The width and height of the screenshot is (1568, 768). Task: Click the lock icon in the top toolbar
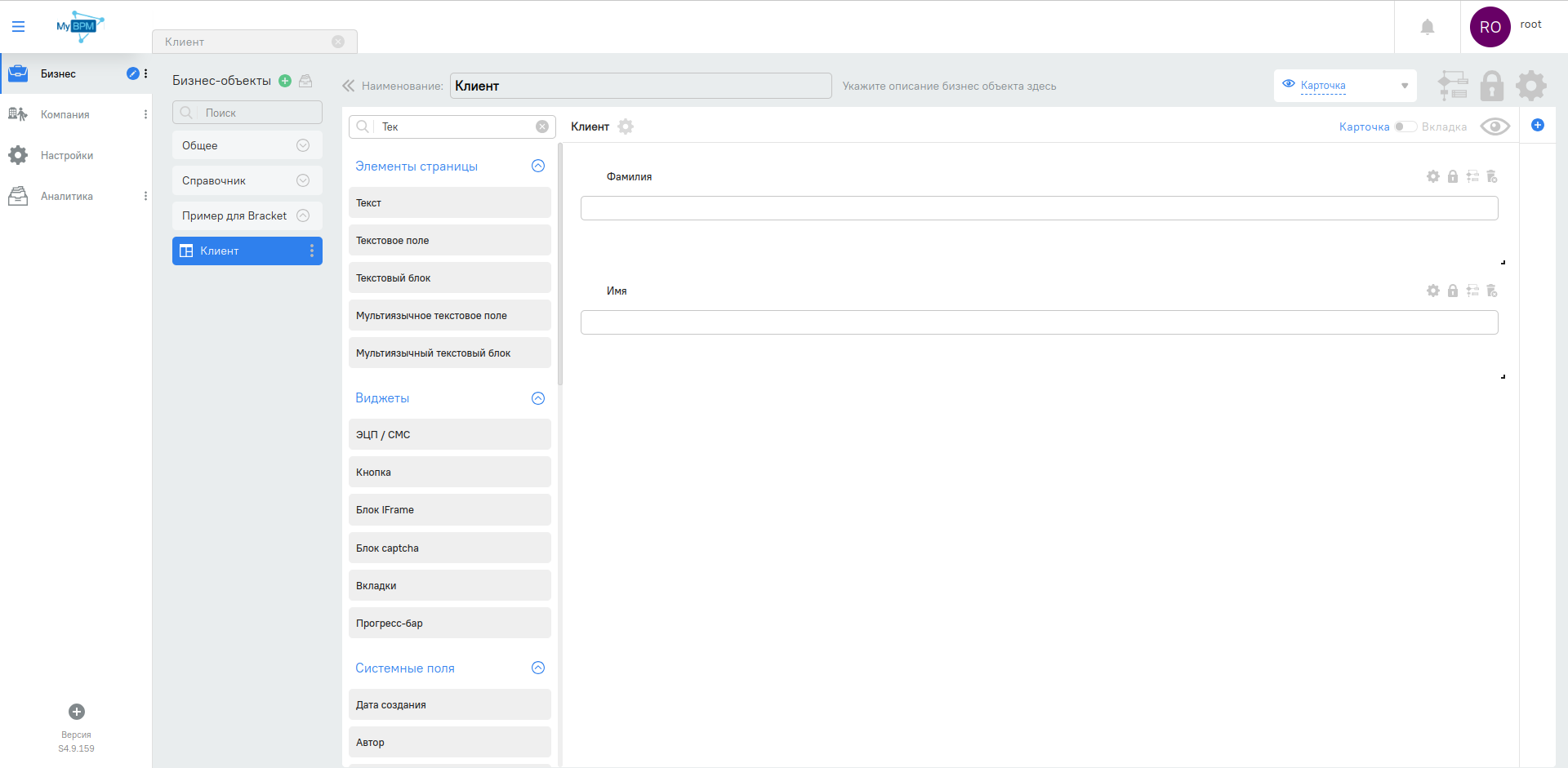coord(1491,86)
